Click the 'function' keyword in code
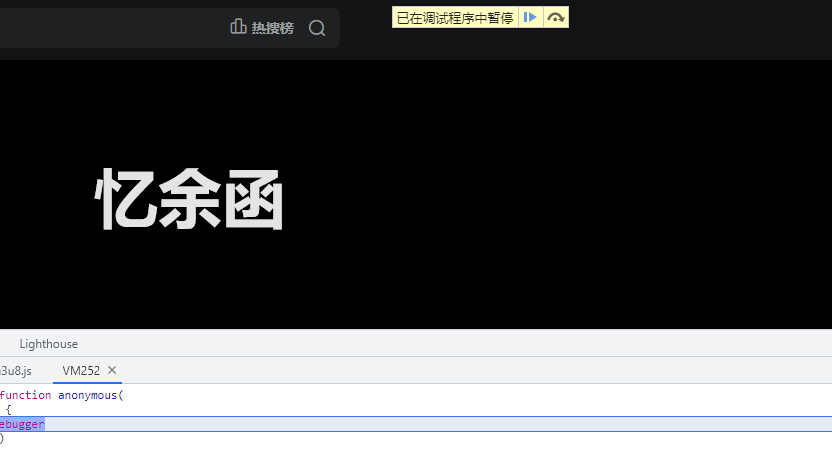 [25, 395]
